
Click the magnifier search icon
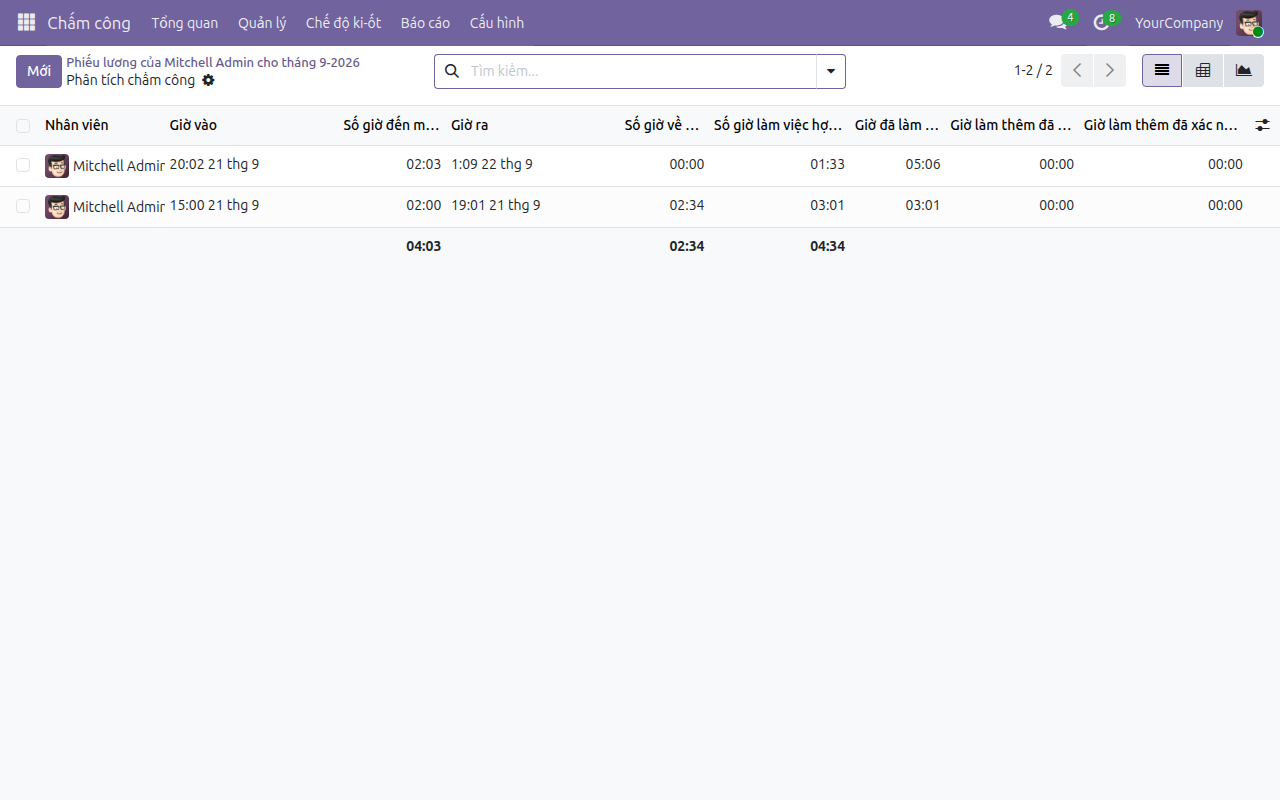click(x=452, y=71)
